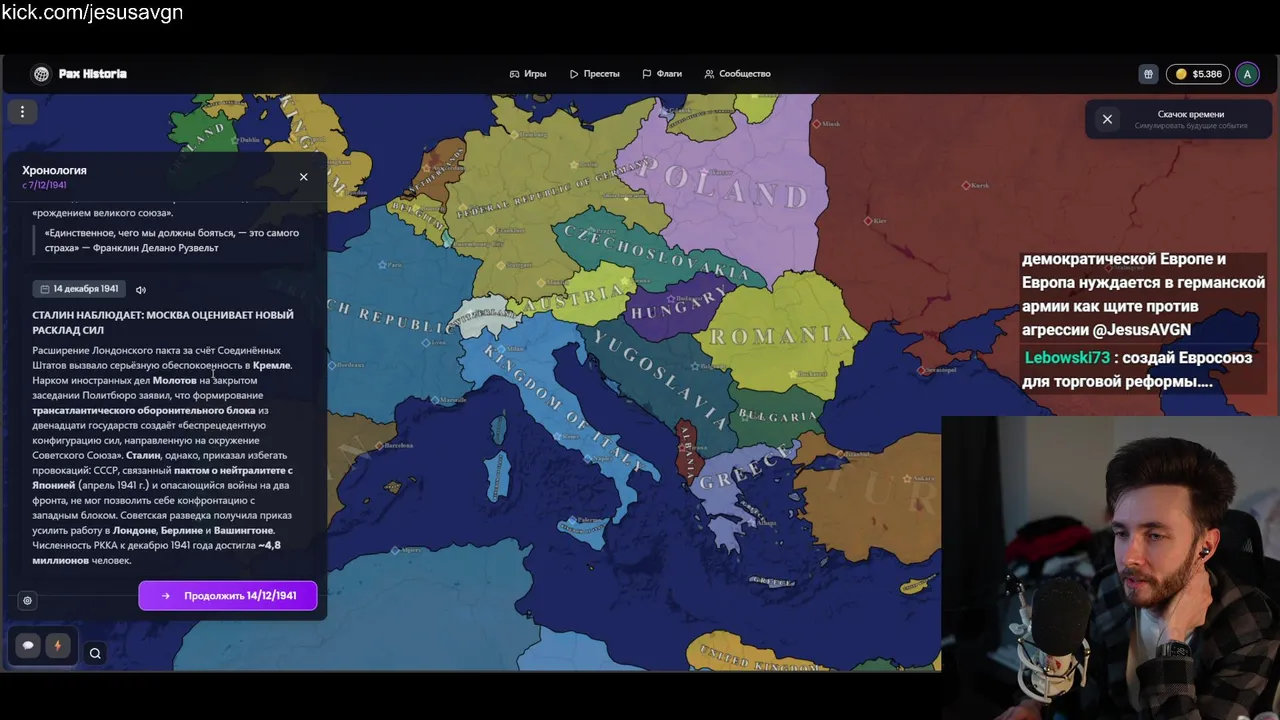Open the user avatar A menu
This screenshot has width=1280, height=720.
pyautogui.click(x=1247, y=74)
